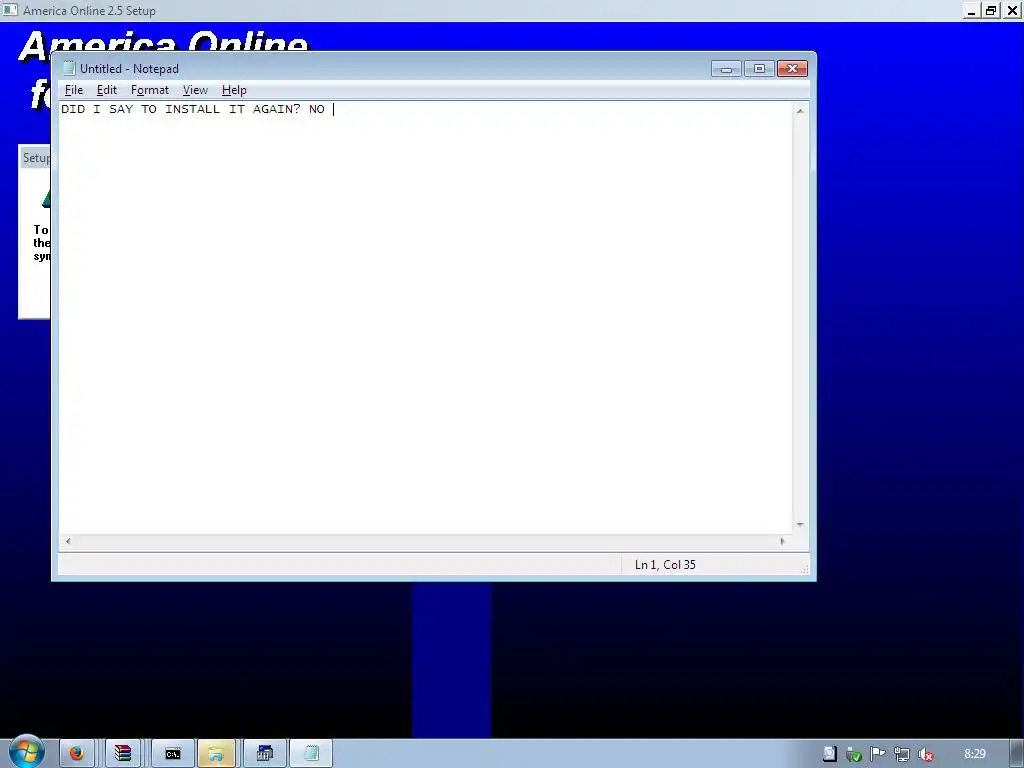Image resolution: width=1024 pixels, height=768 pixels.
Task: Open the Format menu in Notepad
Action: (x=150, y=90)
